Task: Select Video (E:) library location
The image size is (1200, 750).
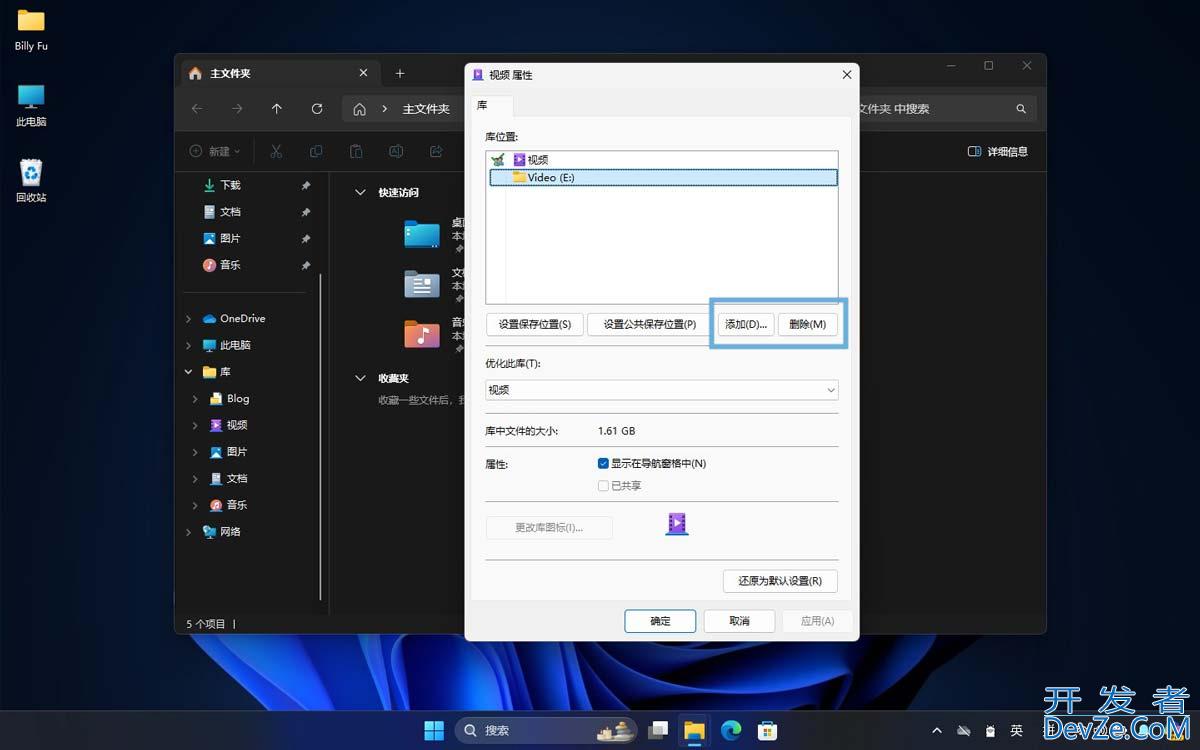Action: pos(662,177)
